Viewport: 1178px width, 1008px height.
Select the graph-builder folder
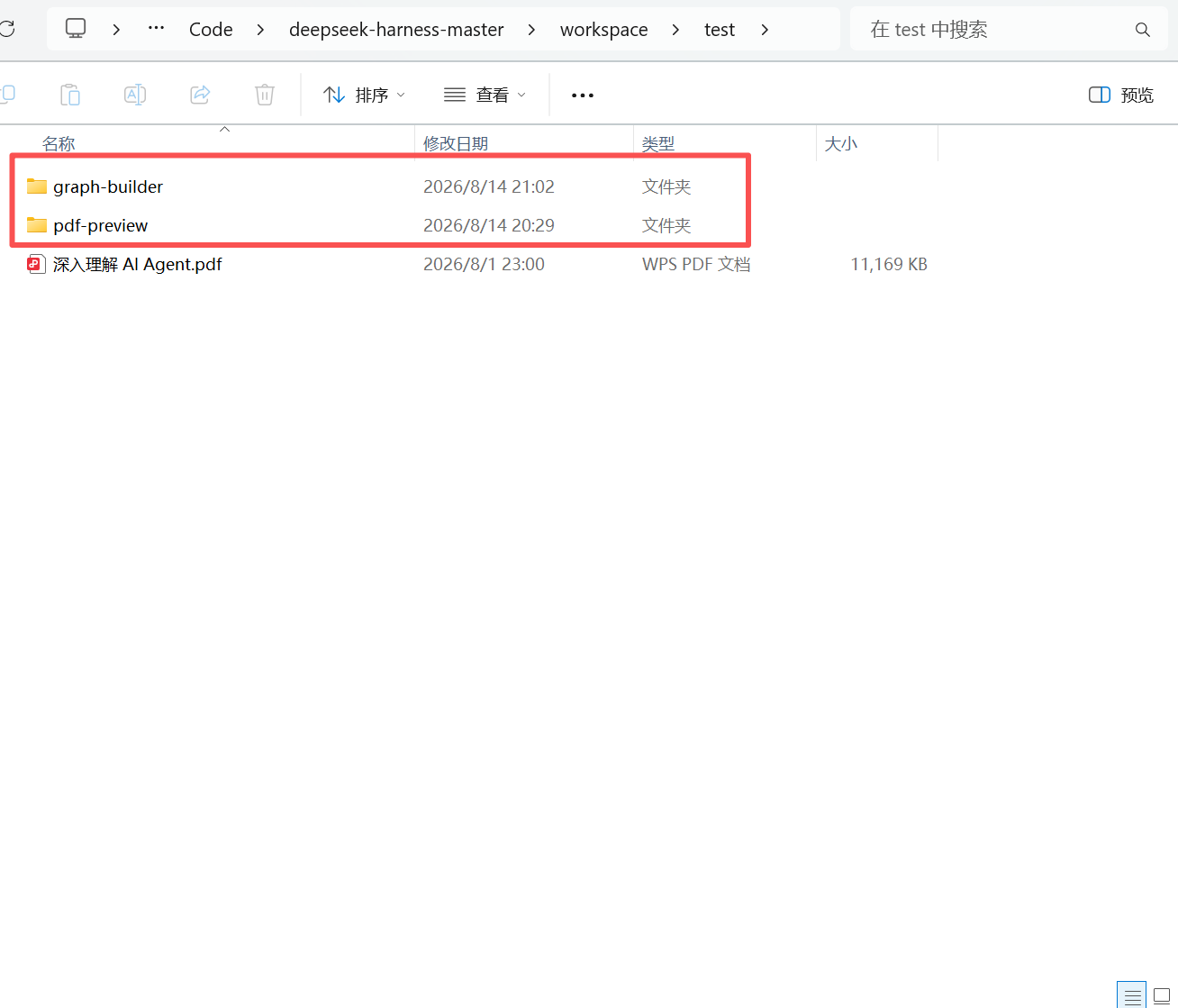(x=108, y=186)
